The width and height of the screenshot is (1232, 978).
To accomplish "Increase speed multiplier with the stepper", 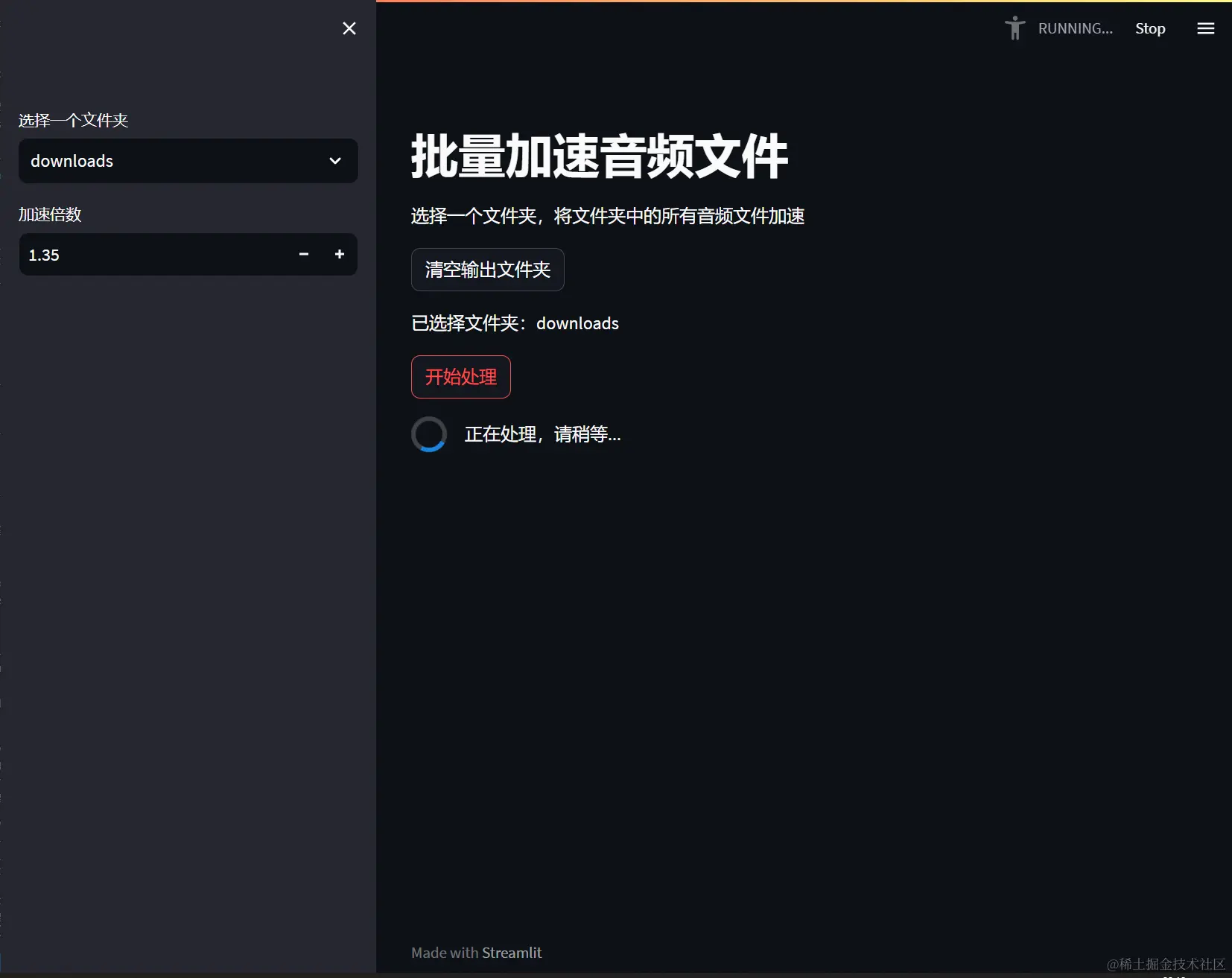I will pos(340,254).
